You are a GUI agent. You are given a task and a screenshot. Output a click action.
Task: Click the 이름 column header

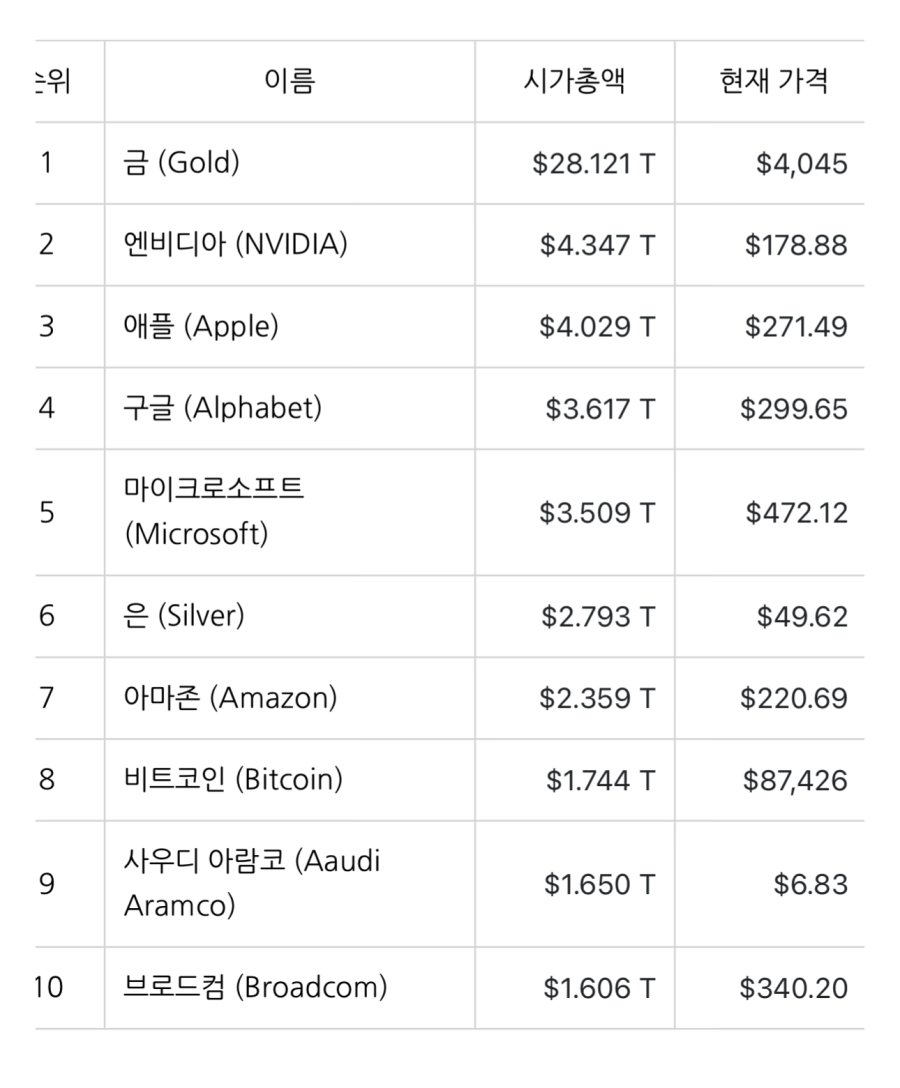coord(289,81)
